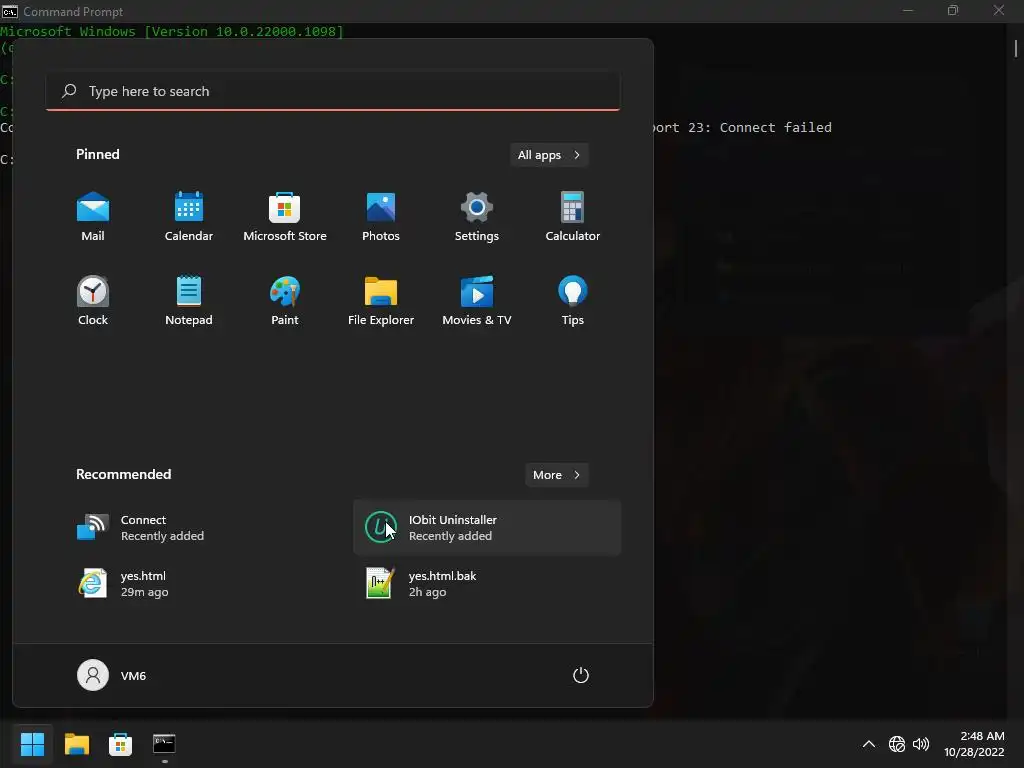Switch to Command Prompt taskbar icon
The image size is (1024, 768).
pos(164,744)
